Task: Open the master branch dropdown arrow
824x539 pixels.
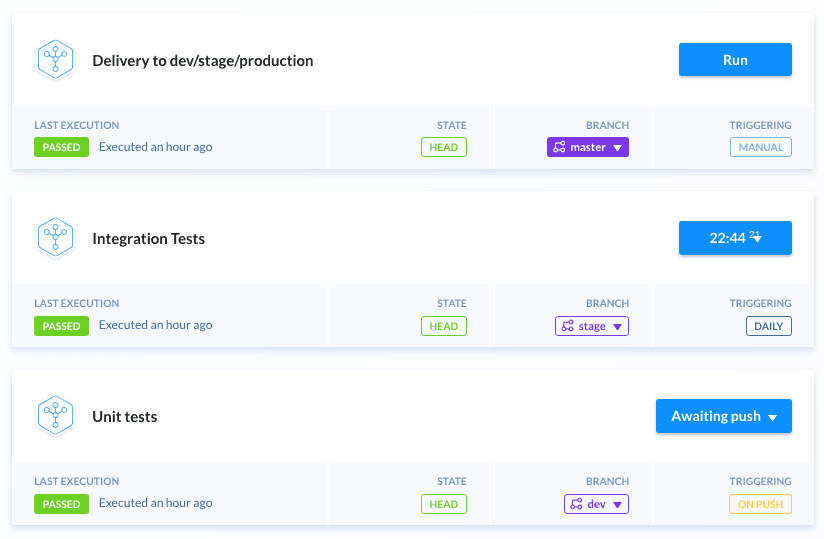Action: [x=618, y=148]
